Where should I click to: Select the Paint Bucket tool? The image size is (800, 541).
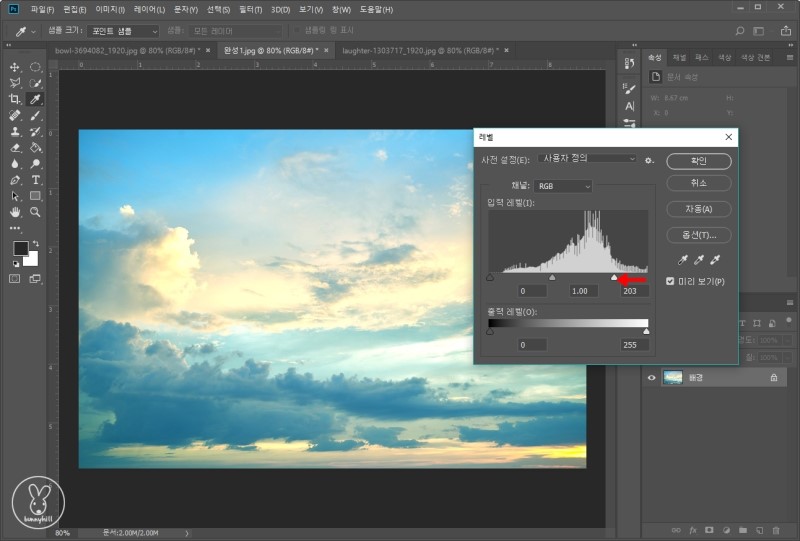click(x=36, y=148)
